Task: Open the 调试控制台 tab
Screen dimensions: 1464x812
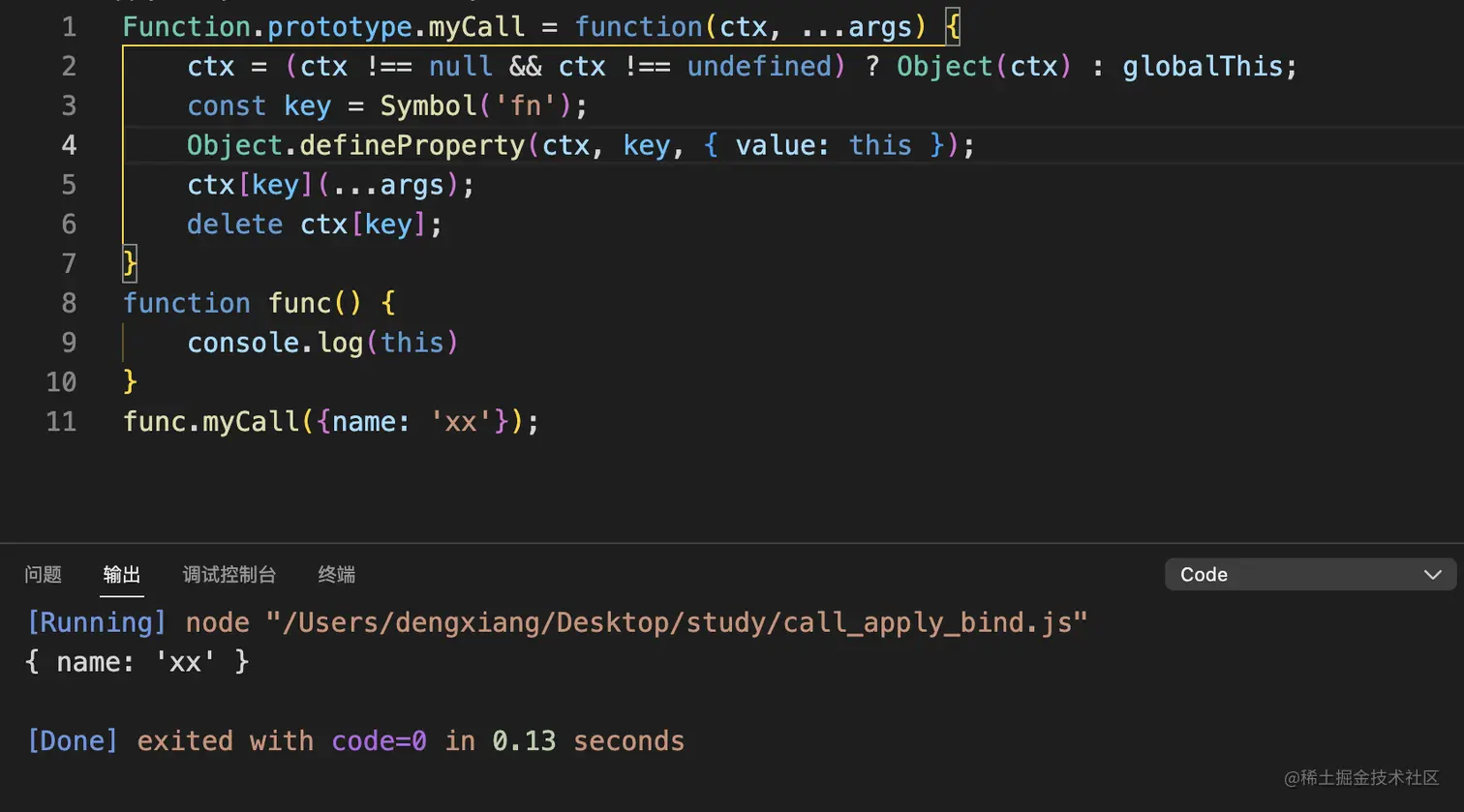Action: click(229, 575)
